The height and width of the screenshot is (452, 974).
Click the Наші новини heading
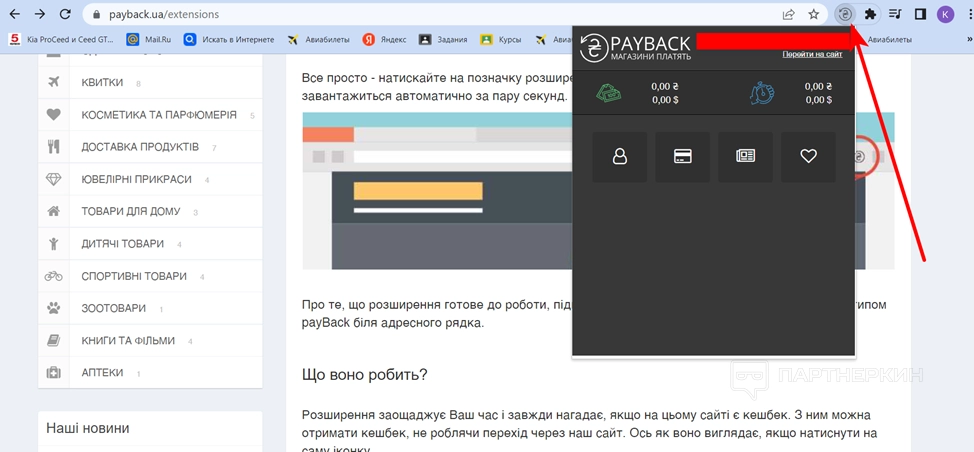(x=88, y=428)
